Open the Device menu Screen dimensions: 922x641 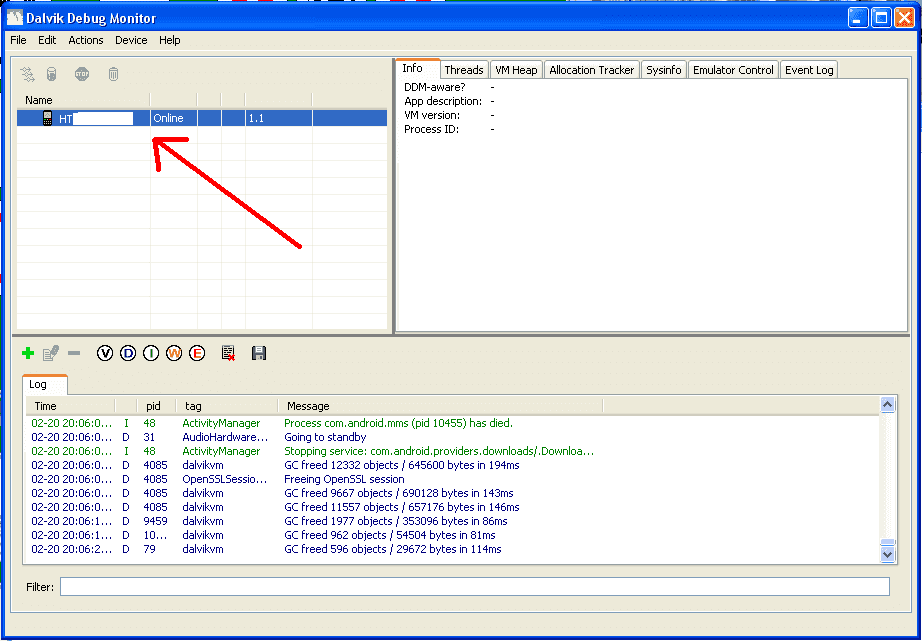click(x=131, y=40)
